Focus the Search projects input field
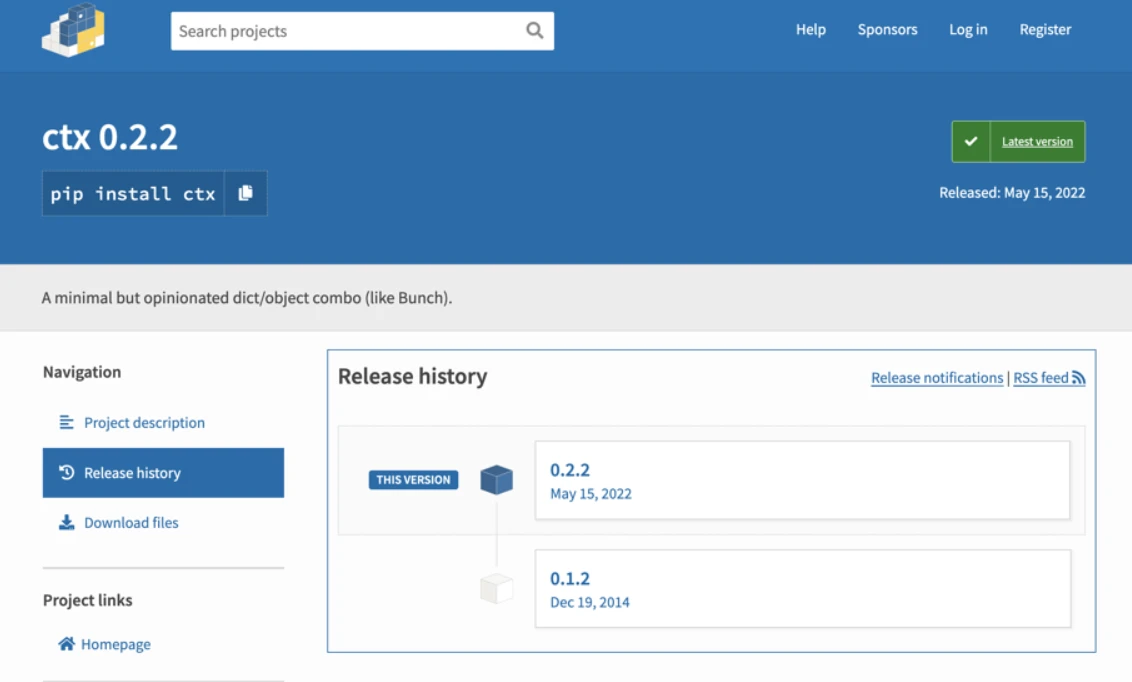This screenshot has height=682, width=1132. click(x=345, y=31)
